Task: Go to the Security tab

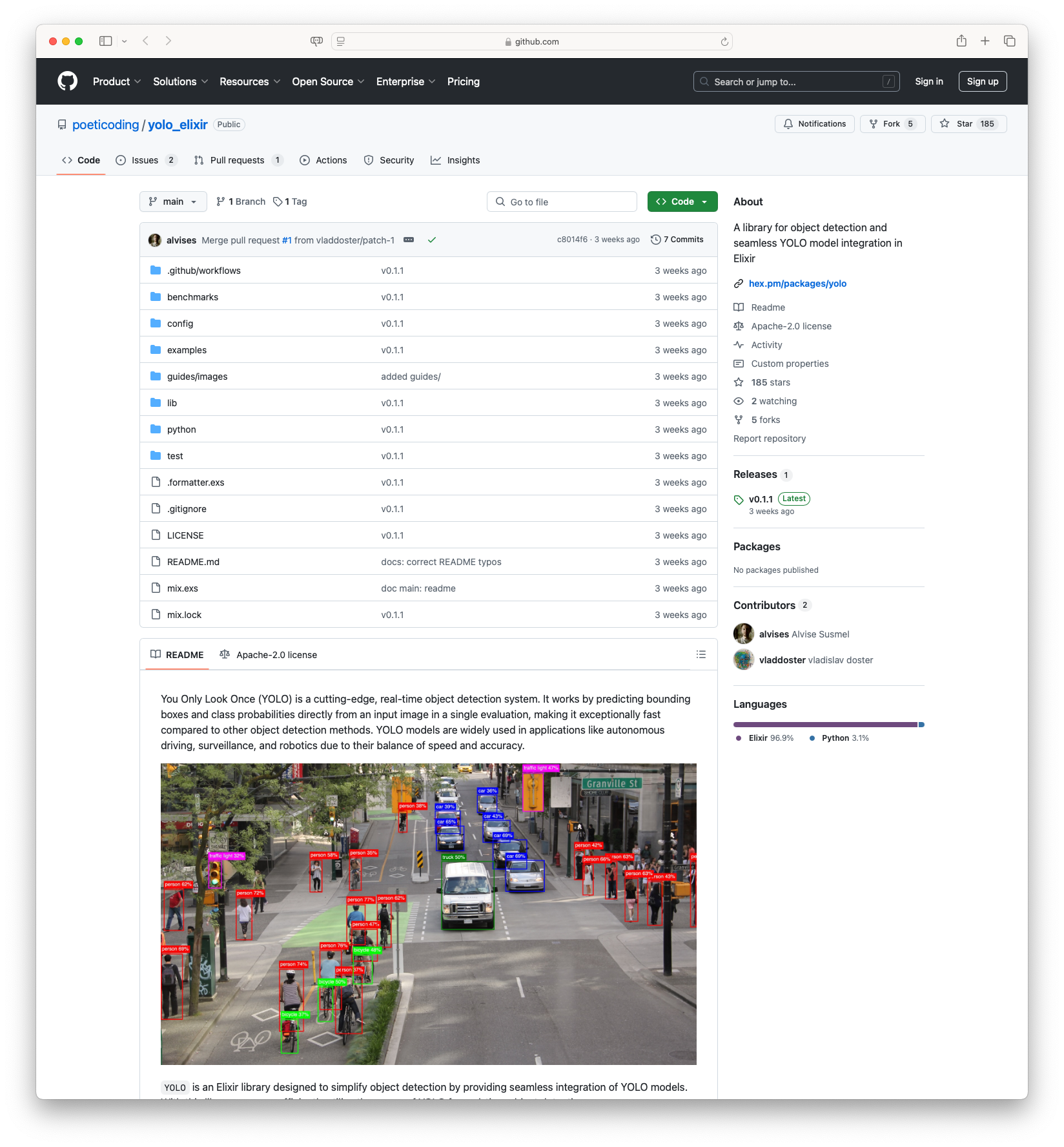Action: (389, 160)
